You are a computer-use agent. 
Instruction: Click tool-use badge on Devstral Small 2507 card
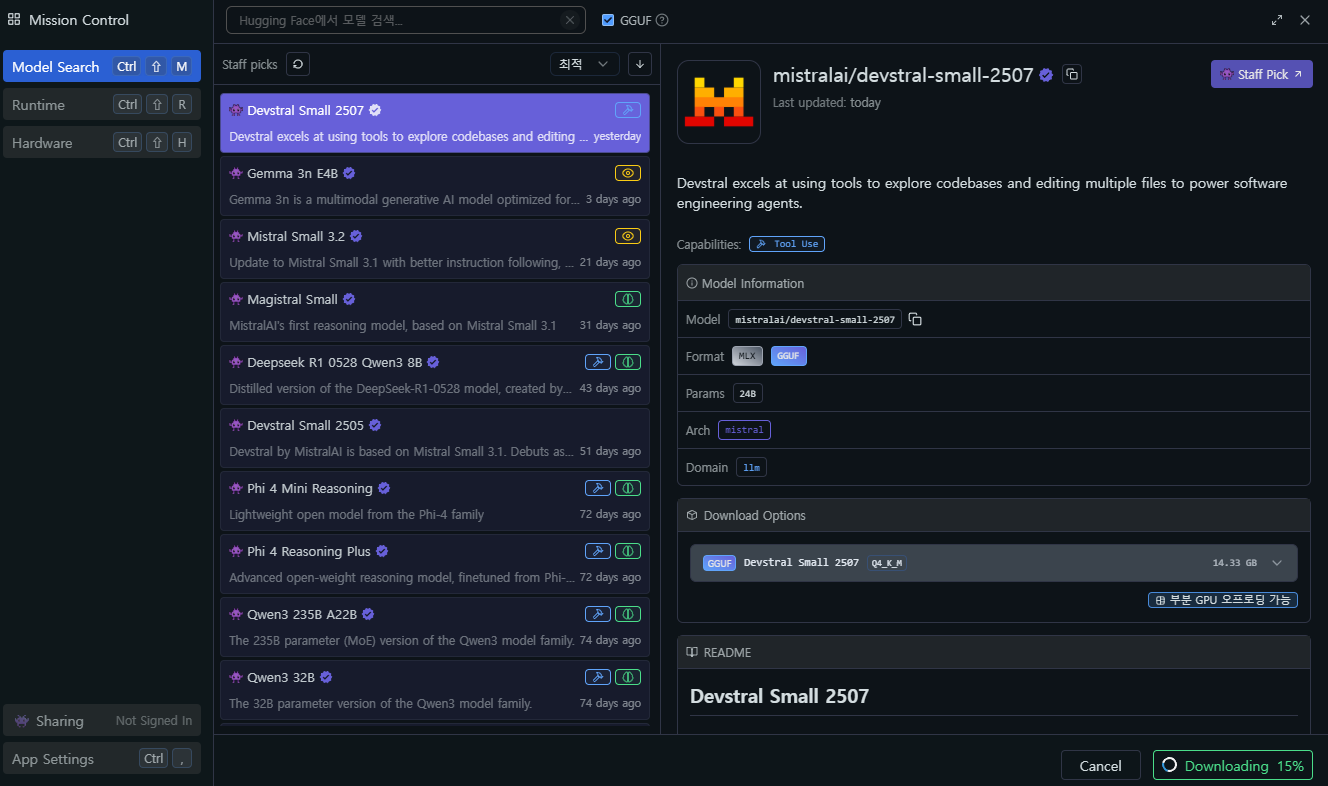628,110
